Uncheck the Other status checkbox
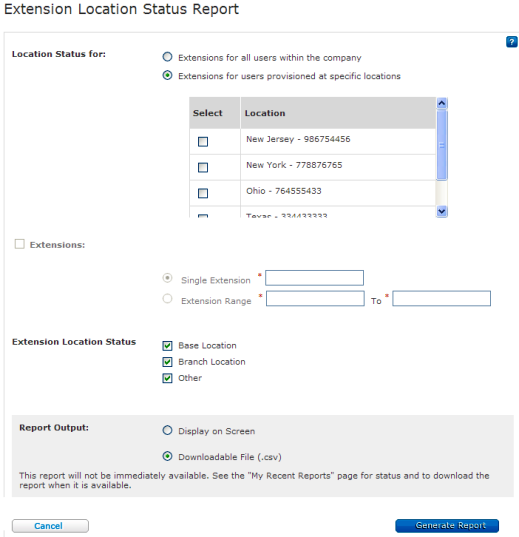 pyautogui.click(x=167, y=378)
